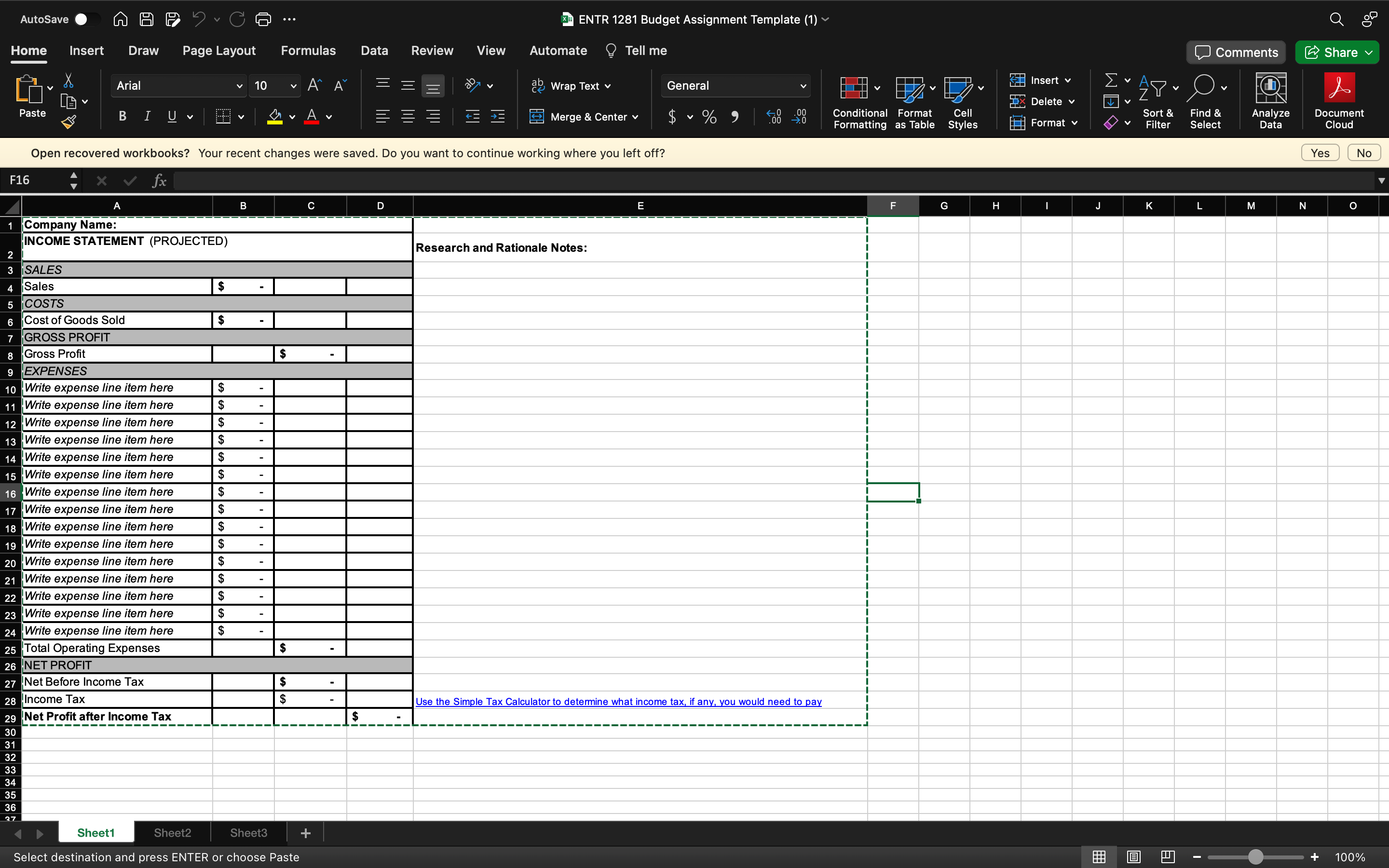Increase indent of cell contents
Viewport: 1389px width, 868px height.
[x=498, y=117]
